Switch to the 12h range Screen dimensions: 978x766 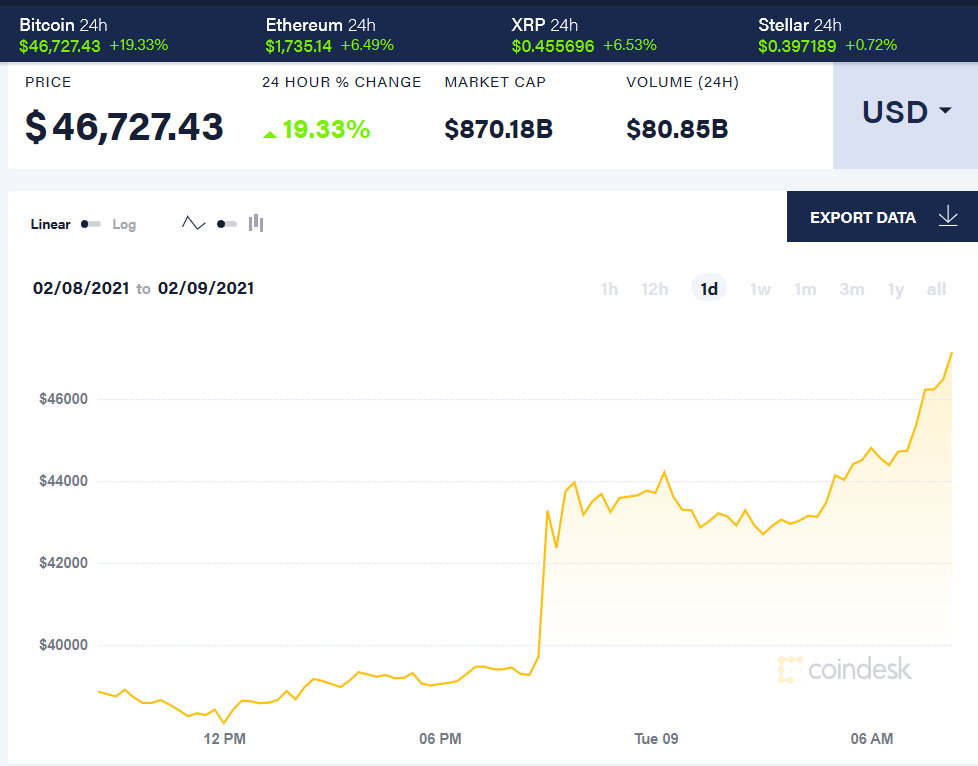tap(655, 289)
